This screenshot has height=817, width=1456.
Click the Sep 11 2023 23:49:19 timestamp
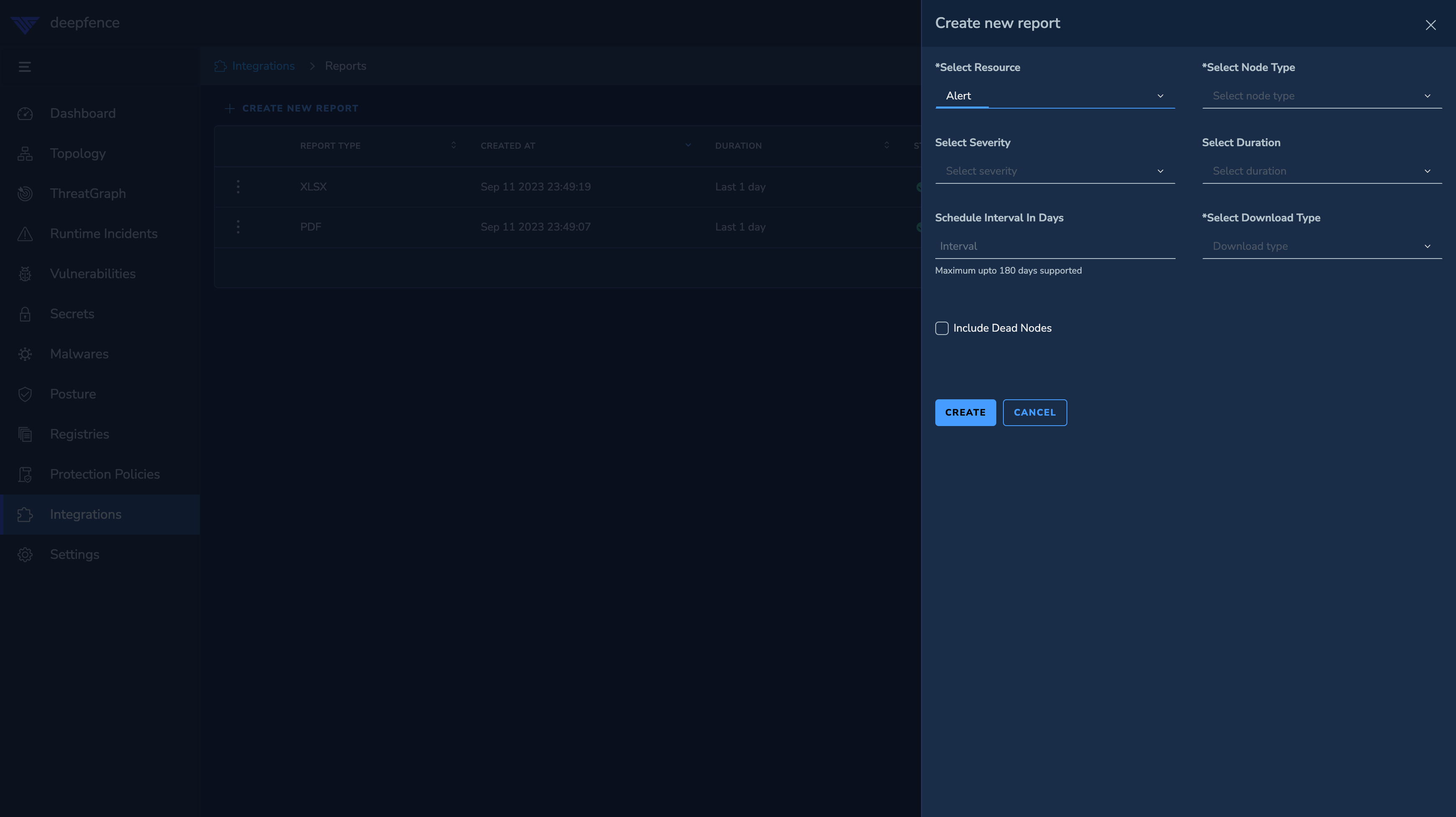coord(535,186)
